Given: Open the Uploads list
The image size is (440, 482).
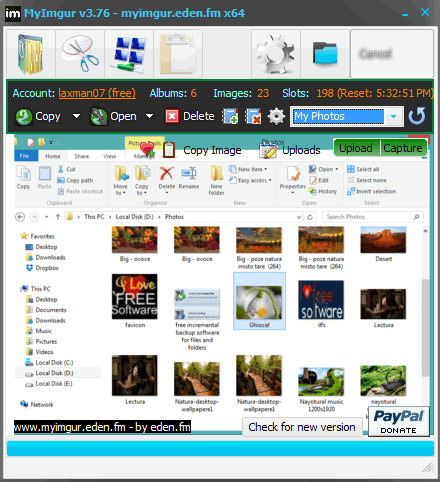Looking at the screenshot, I should [290, 150].
